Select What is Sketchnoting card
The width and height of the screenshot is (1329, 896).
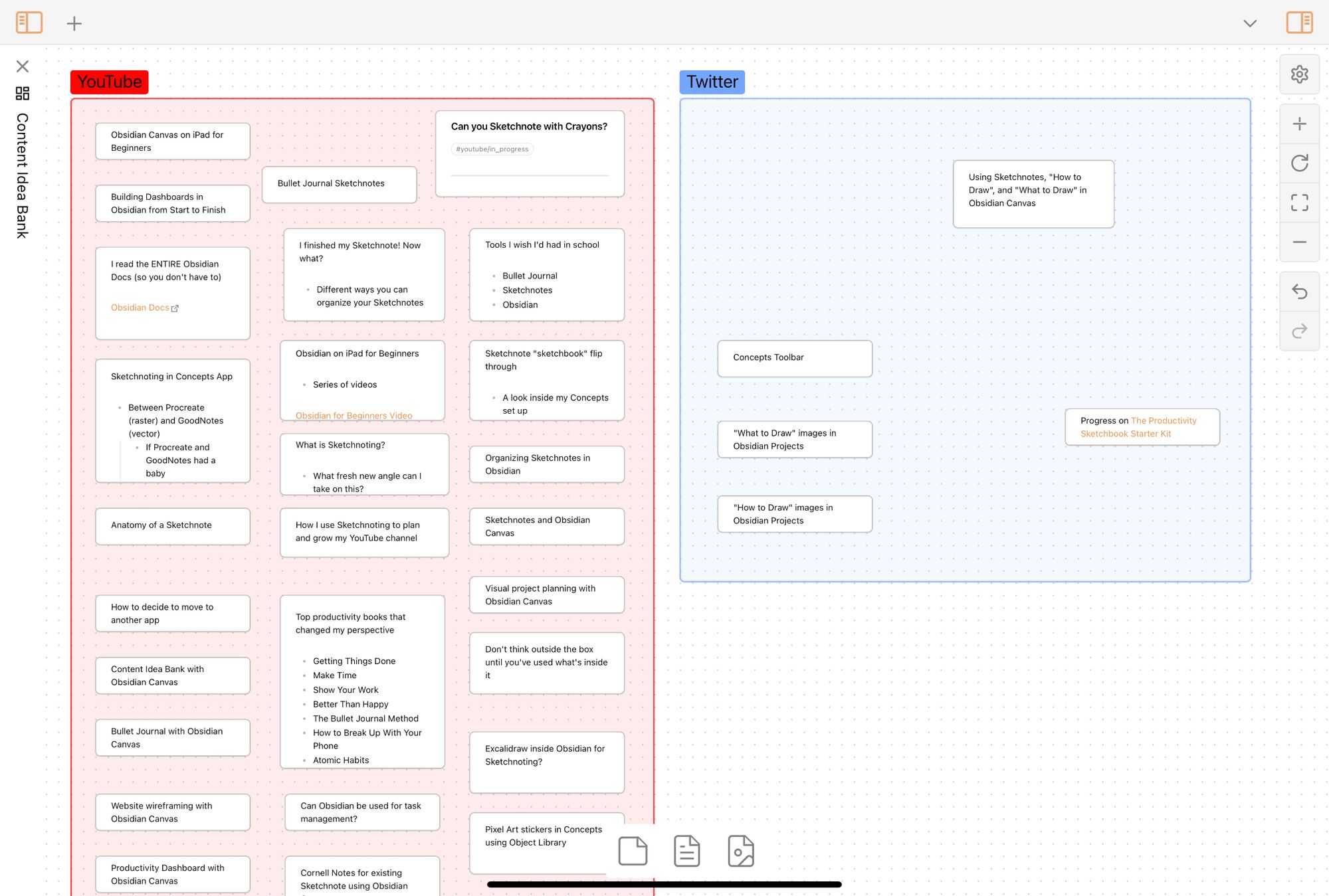[364, 464]
